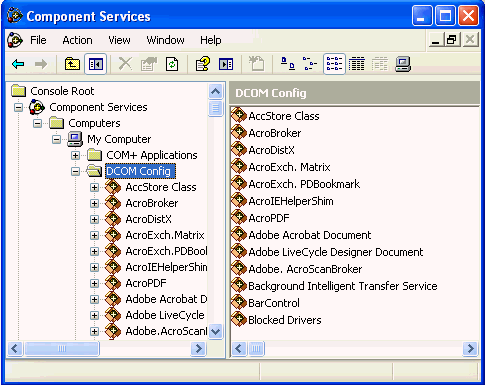
Task: Open the File menu
Action: point(38,40)
